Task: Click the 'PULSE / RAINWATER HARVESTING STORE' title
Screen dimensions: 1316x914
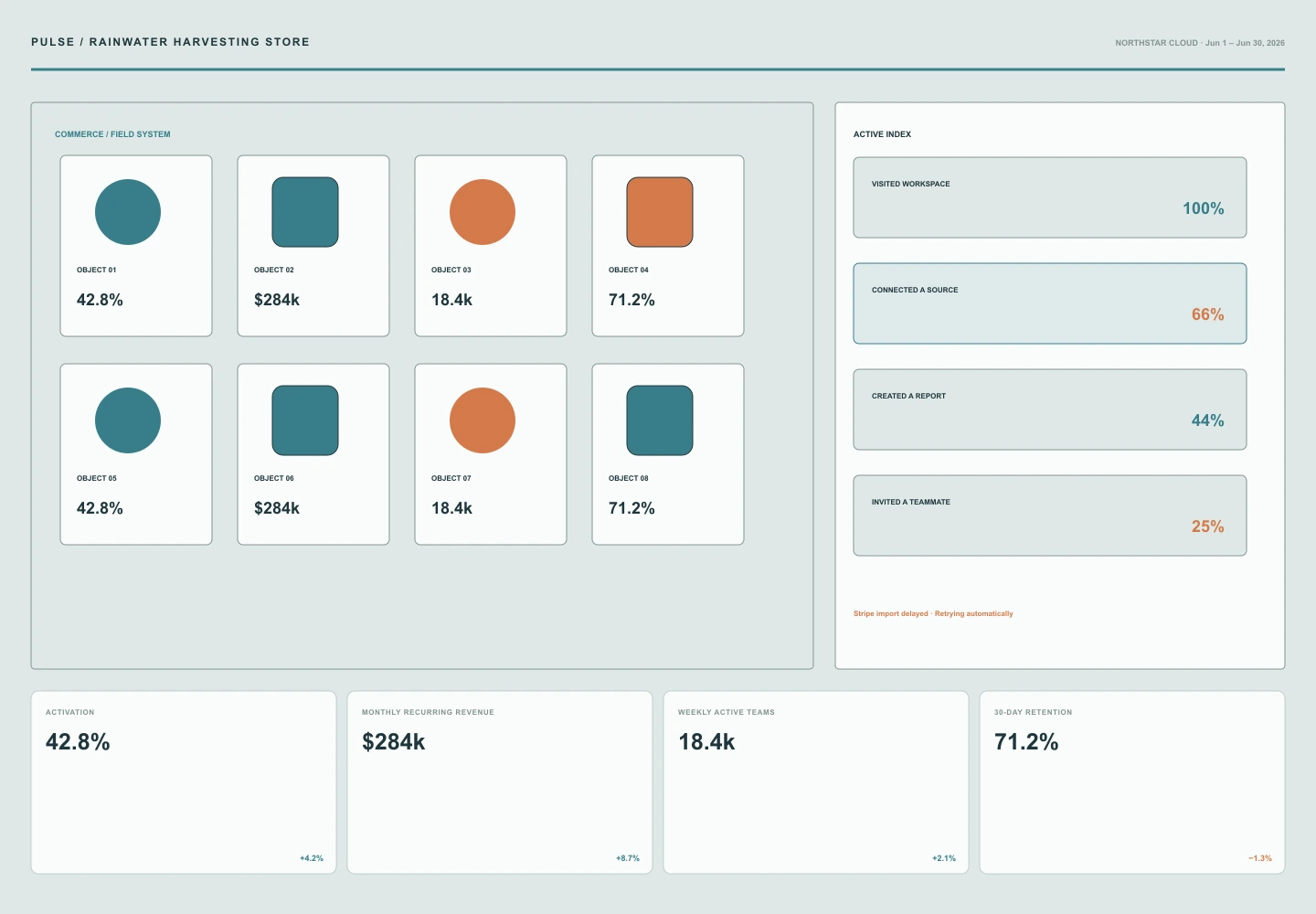Action: coord(170,42)
